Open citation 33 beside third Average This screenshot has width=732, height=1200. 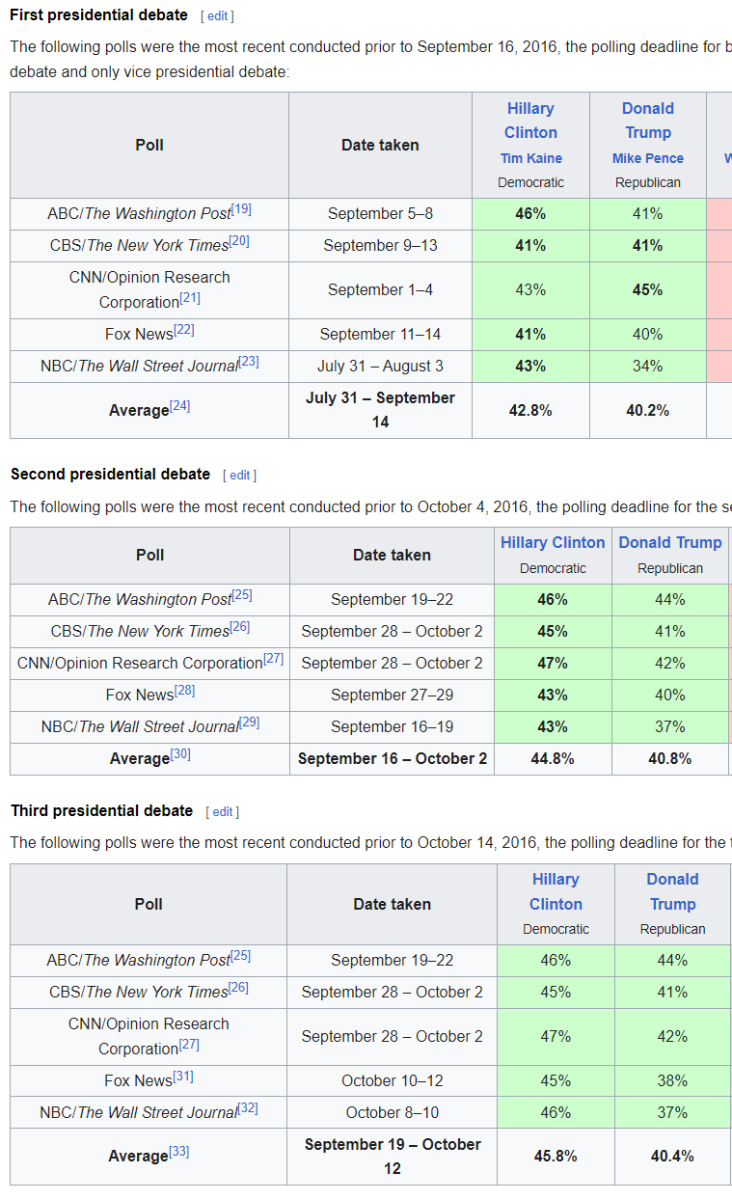coord(178,1152)
